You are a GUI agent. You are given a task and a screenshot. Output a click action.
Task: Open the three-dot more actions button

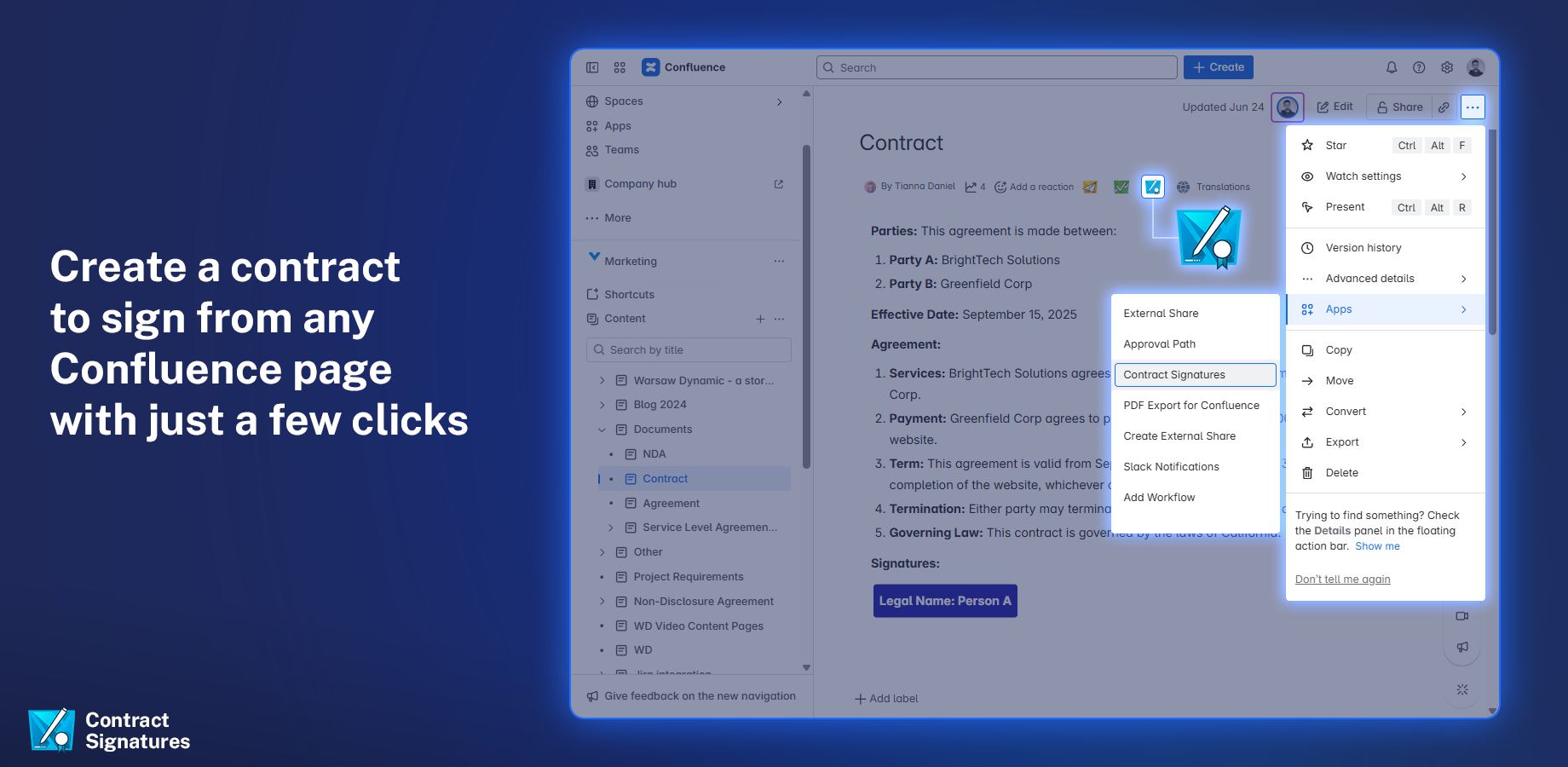(x=1473, y=107)
